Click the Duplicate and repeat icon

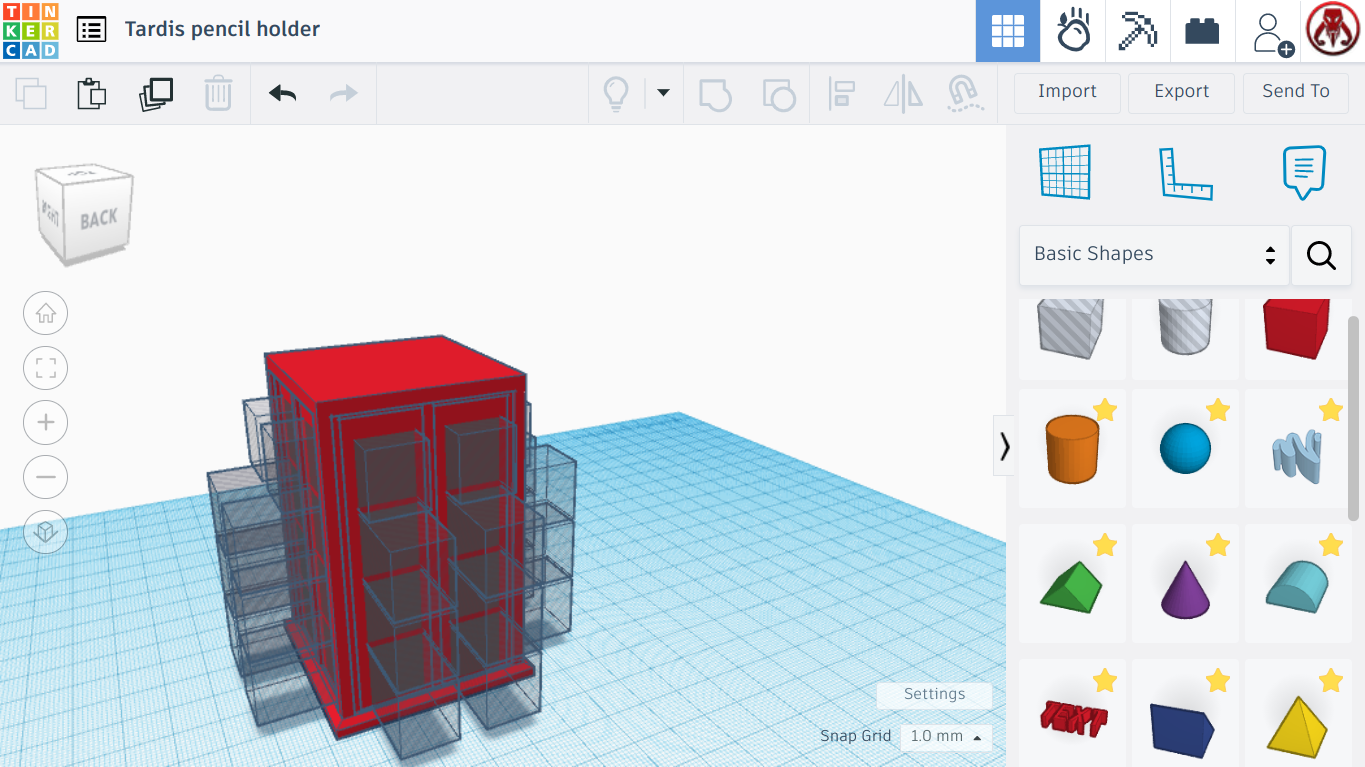(156, 94)
